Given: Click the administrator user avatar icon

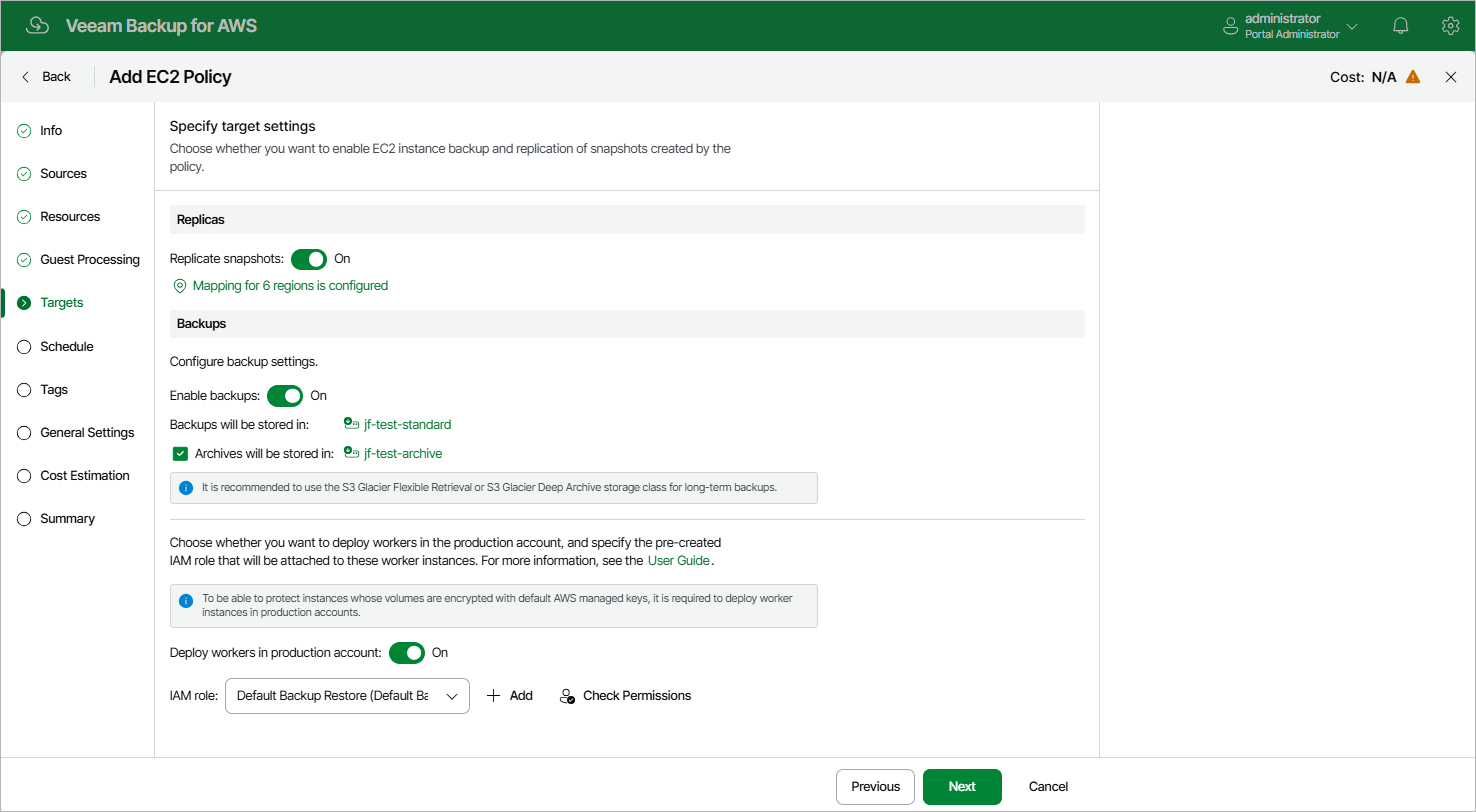Looking at the screenshot, I should (1231, 26).
